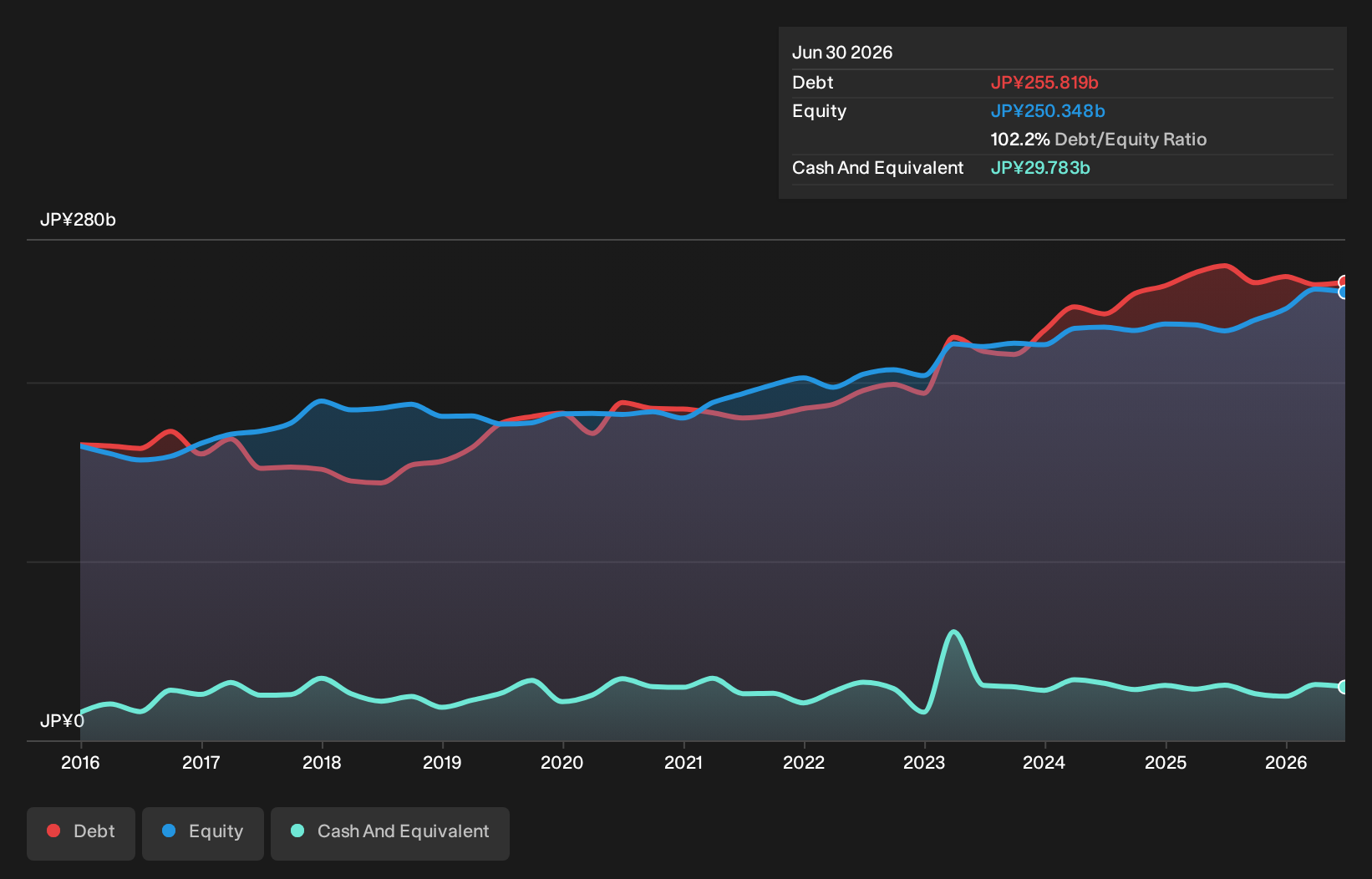Screen dimensions: 1372x879
Task: Click the 2022 x-axis label
Action: pyautogui.click(x=804, y=762)
